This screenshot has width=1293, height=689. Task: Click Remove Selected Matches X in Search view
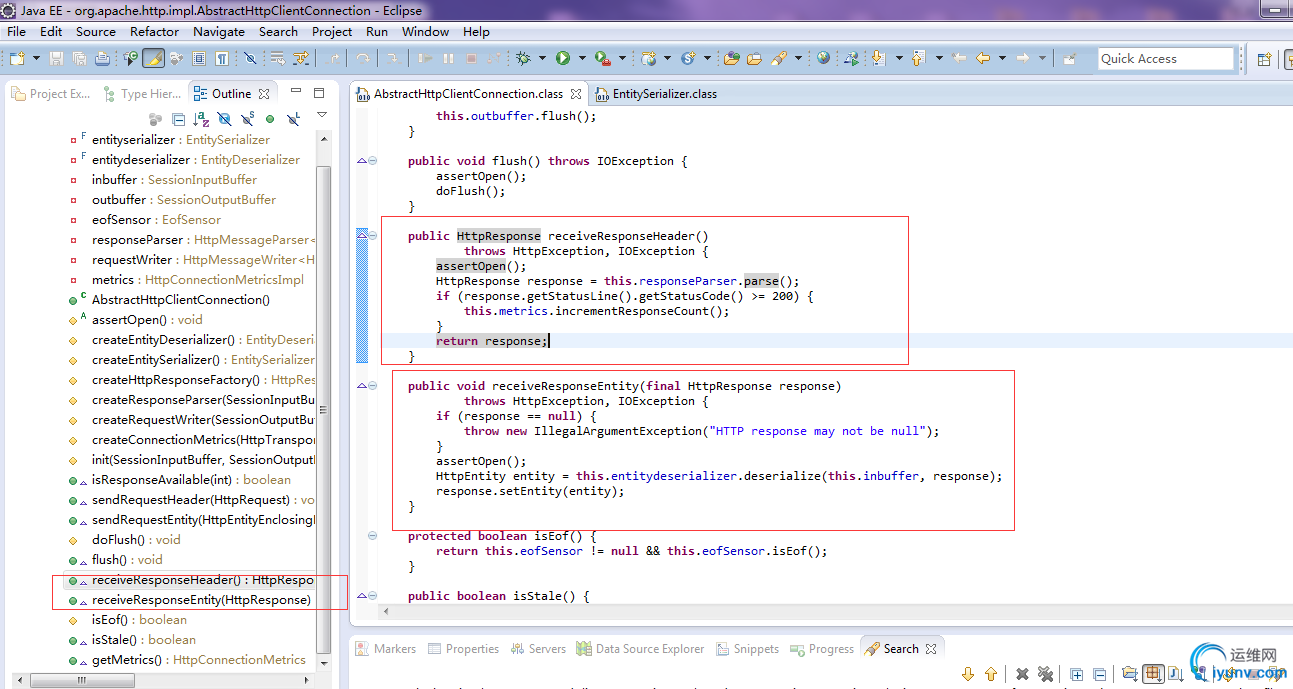pyautogui.click(x=1022, y=674)
